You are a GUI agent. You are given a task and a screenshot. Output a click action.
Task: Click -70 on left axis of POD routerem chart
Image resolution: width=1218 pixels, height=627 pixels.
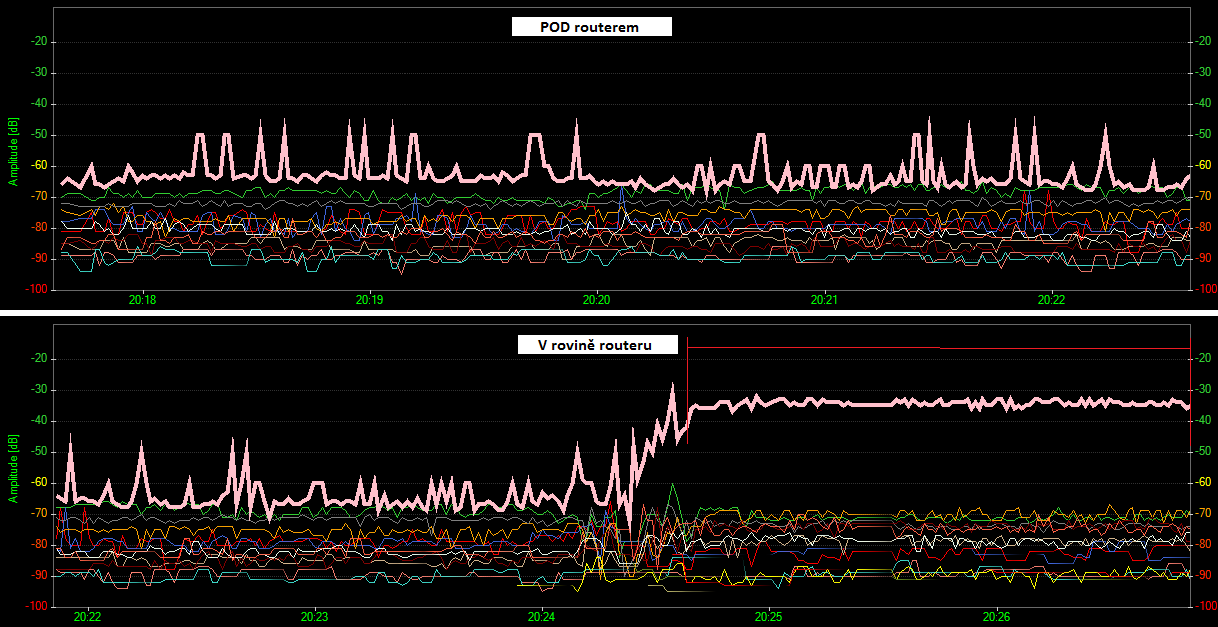pos(41,196)
